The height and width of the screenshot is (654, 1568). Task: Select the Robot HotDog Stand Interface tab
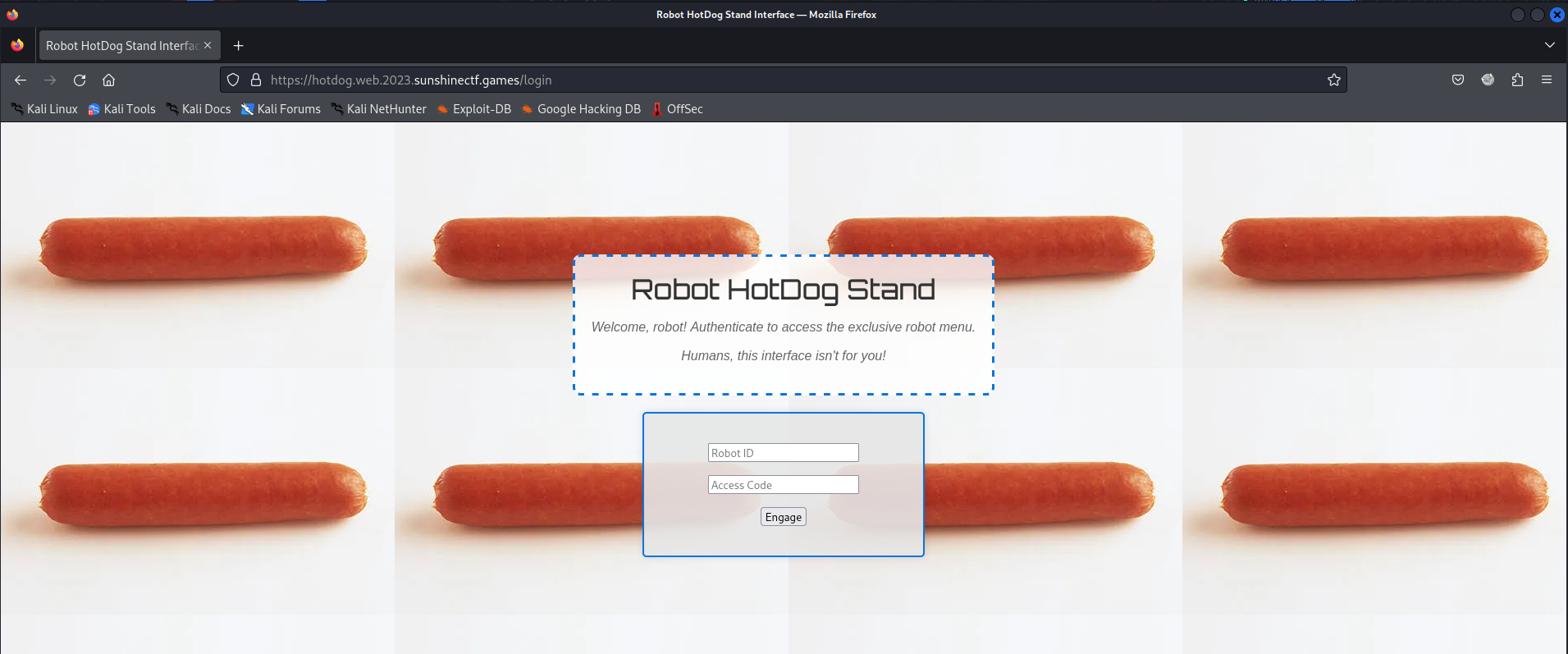pos(121,45)
